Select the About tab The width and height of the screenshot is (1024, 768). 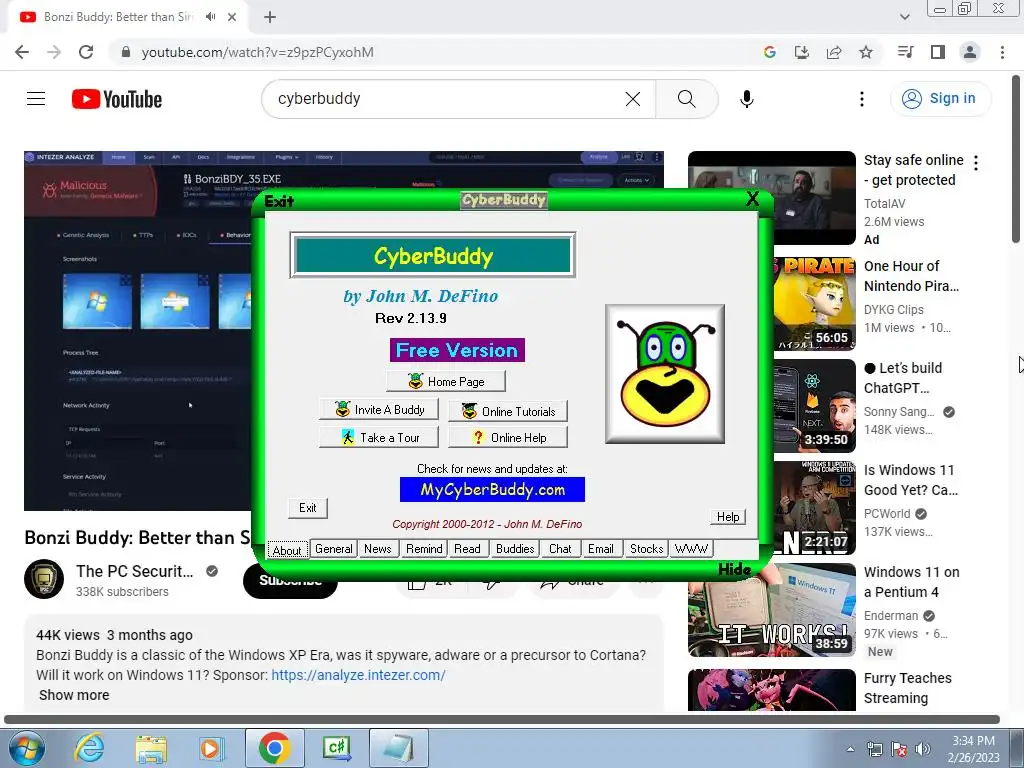(x=287, y=550)
